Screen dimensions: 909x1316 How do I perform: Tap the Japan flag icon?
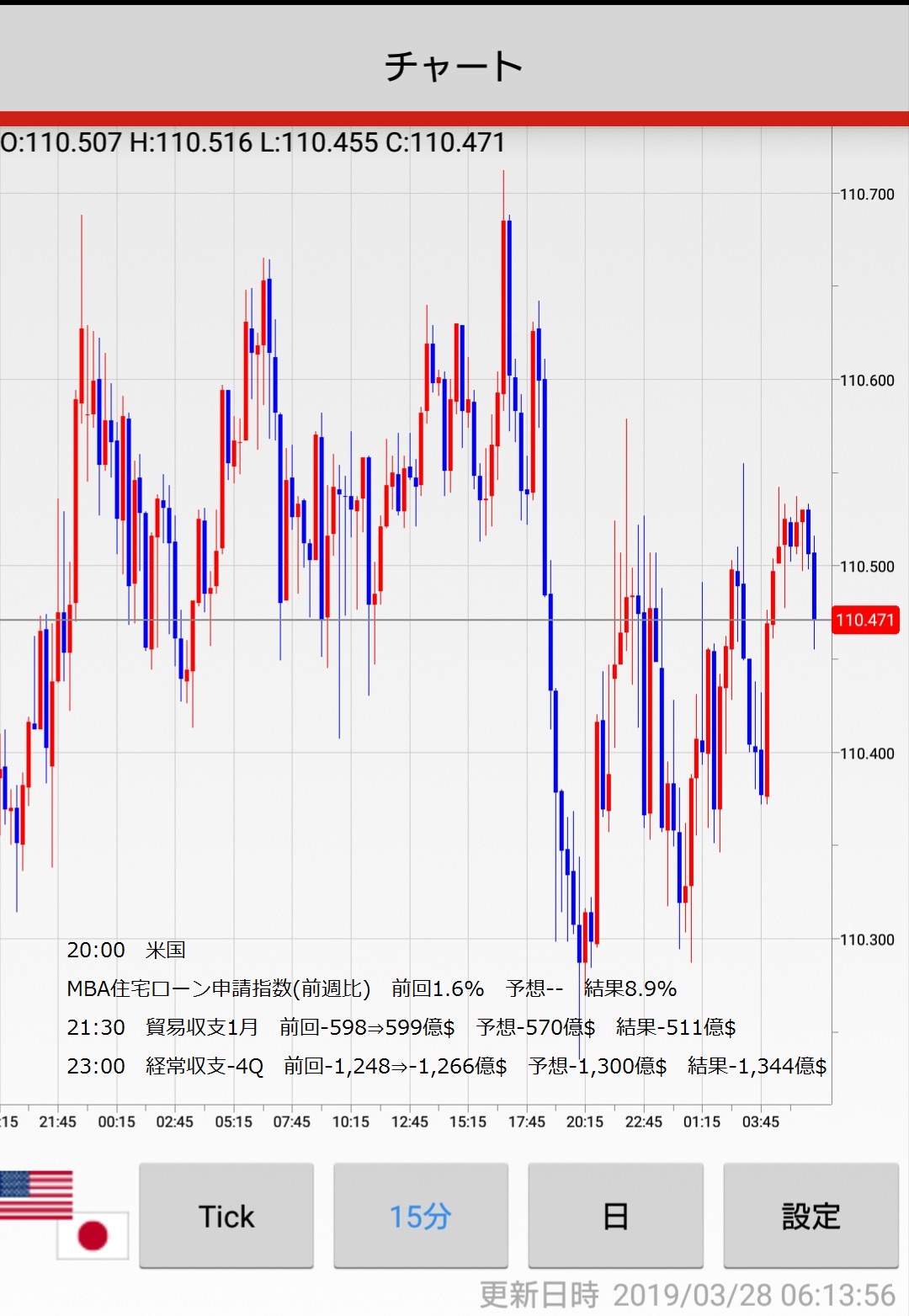93,1235
